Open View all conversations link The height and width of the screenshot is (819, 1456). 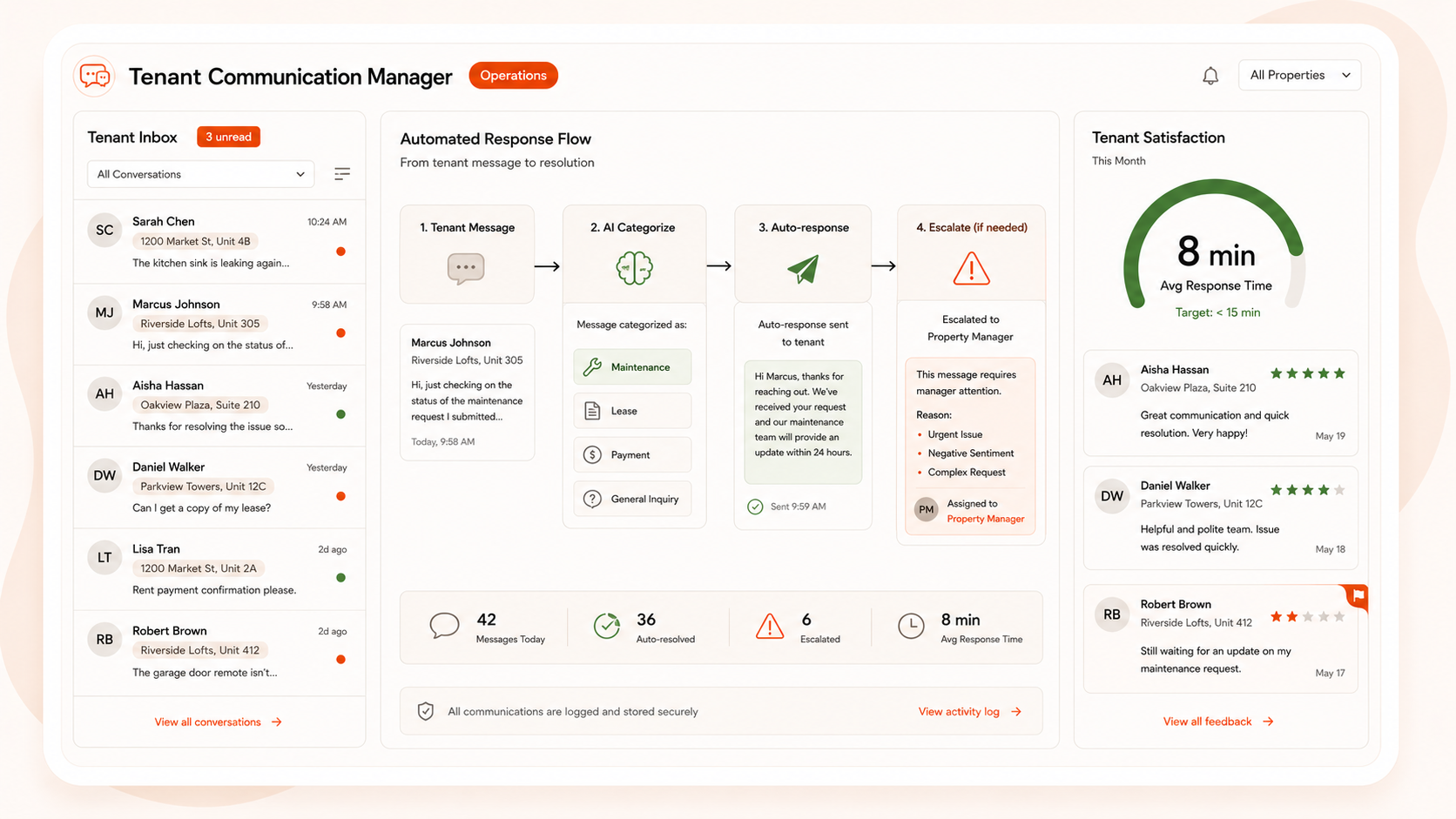[x=218, y=722]
